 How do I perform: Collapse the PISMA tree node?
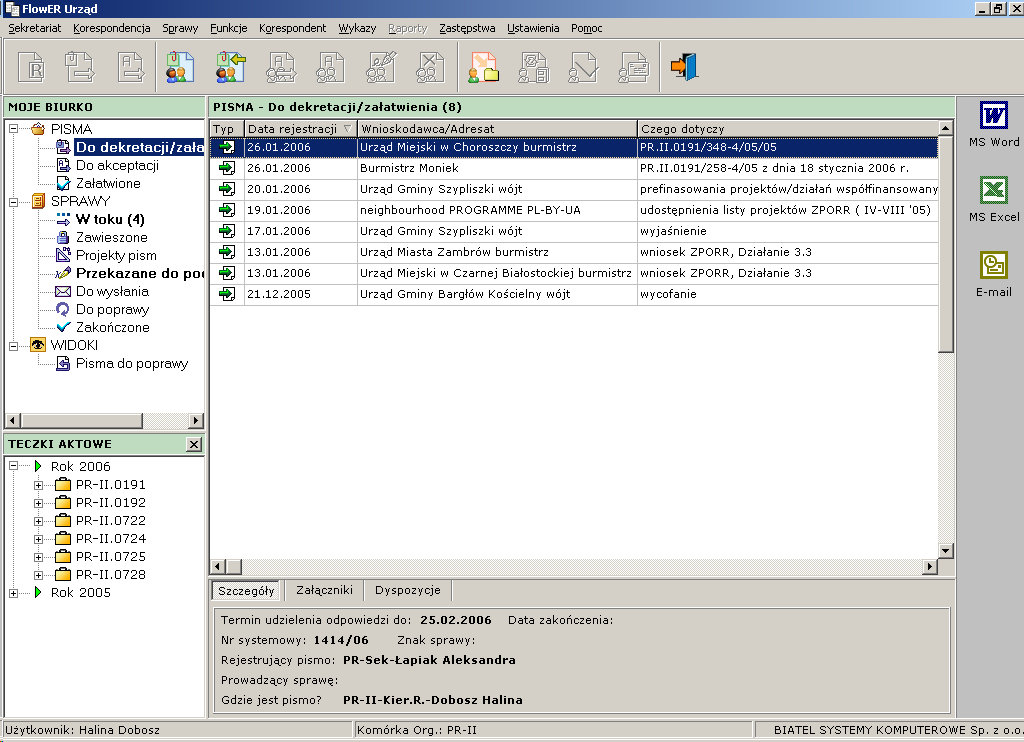13,129
